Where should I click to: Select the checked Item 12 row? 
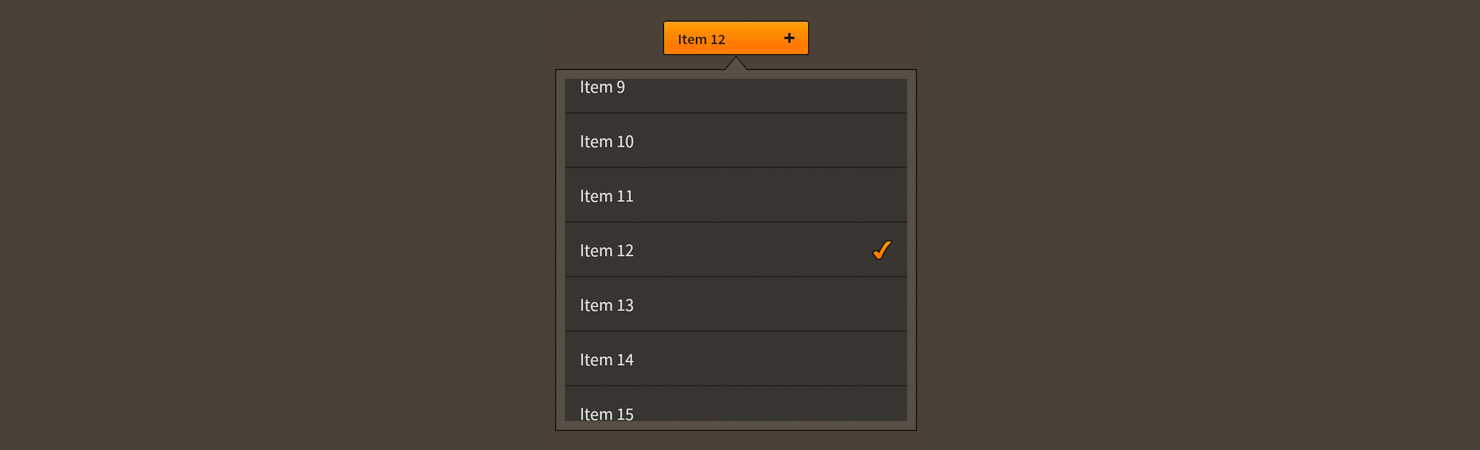[736, 250]
